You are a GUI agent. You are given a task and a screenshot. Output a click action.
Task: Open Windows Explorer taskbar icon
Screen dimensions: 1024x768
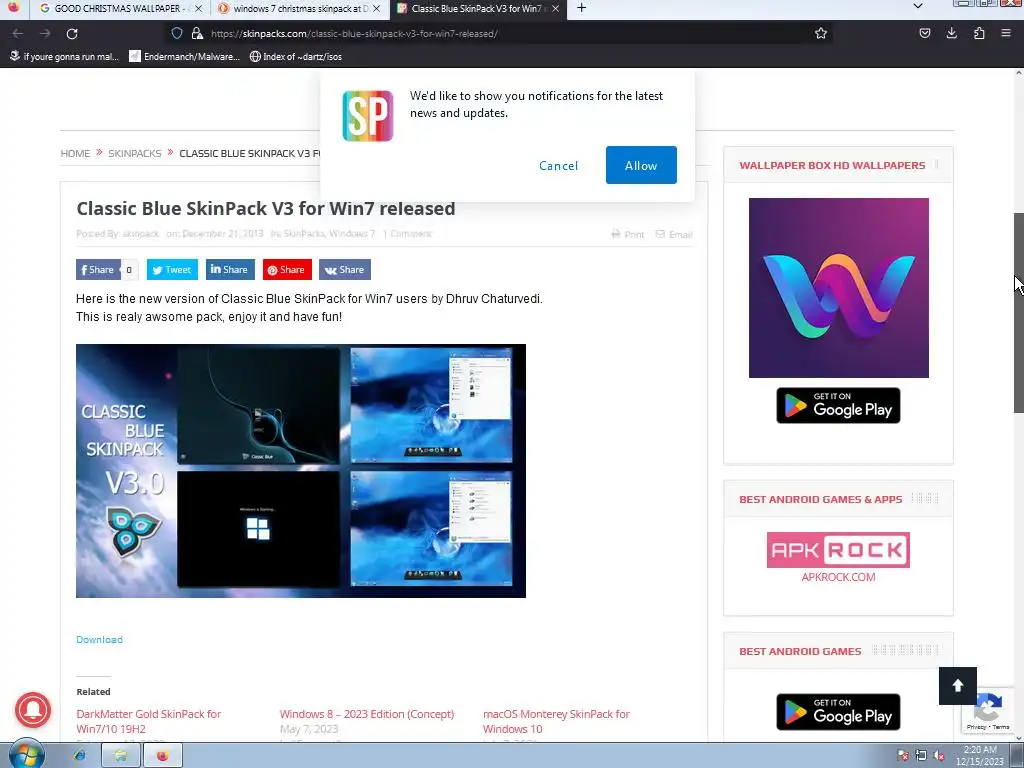(121, 756)
